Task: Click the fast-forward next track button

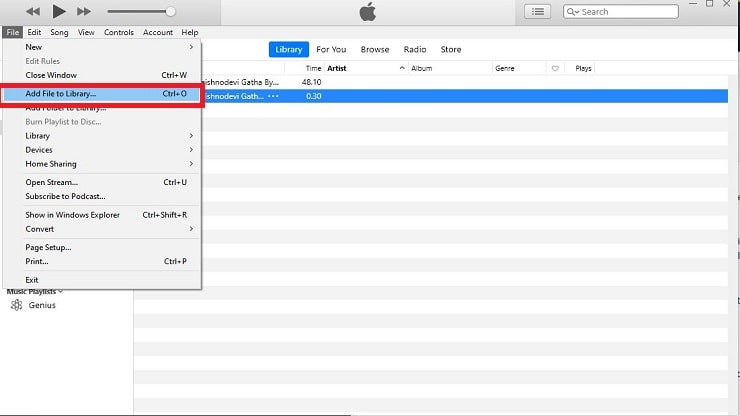Action: (x=84, y=11)
